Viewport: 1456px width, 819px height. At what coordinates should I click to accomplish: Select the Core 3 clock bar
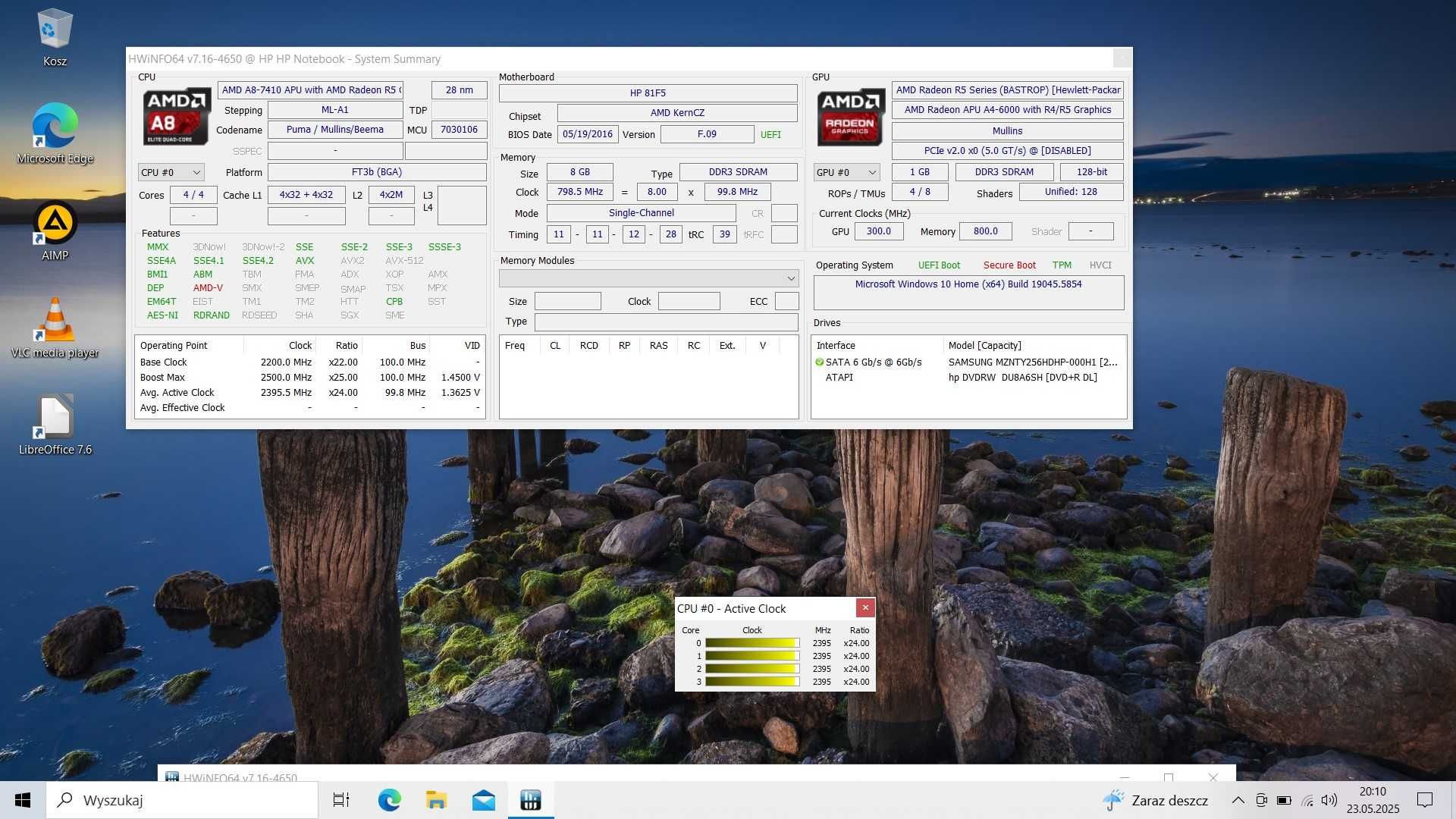[752, 682]
